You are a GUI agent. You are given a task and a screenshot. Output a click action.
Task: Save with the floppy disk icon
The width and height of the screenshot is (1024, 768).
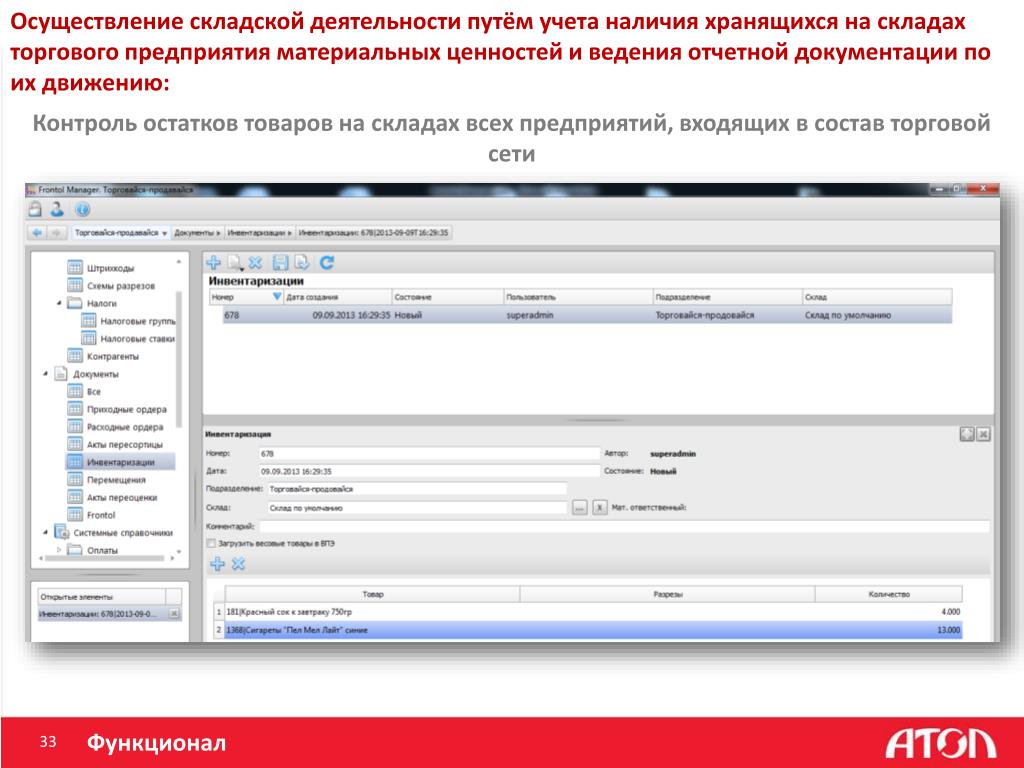pos(280,263)
